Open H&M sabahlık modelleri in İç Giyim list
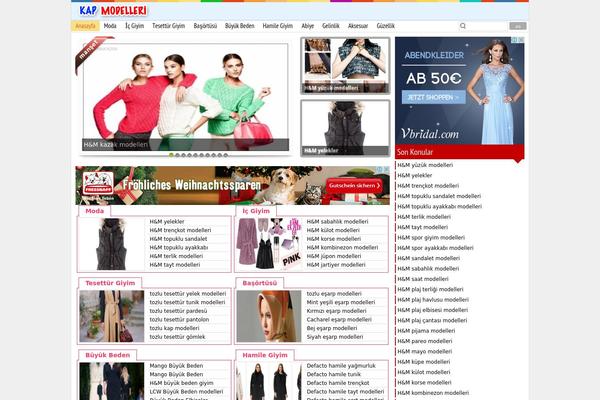The height and width of the screenshot is (400, 600). click(x=337, y=222)
